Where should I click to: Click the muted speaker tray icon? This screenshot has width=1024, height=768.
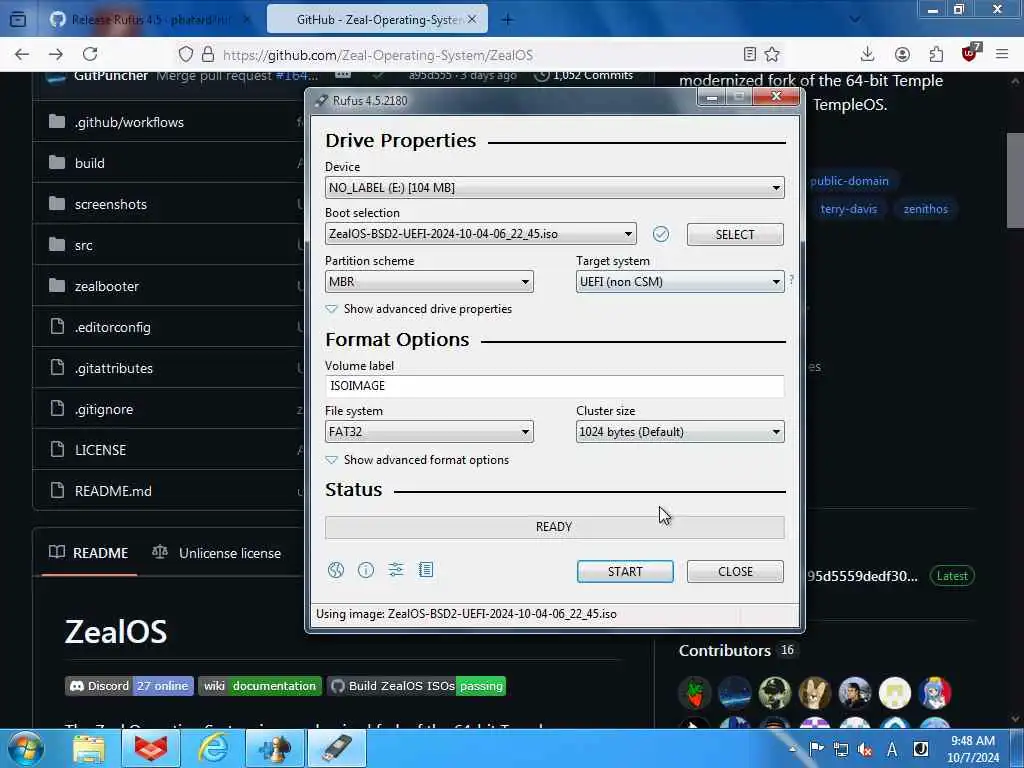866,750
